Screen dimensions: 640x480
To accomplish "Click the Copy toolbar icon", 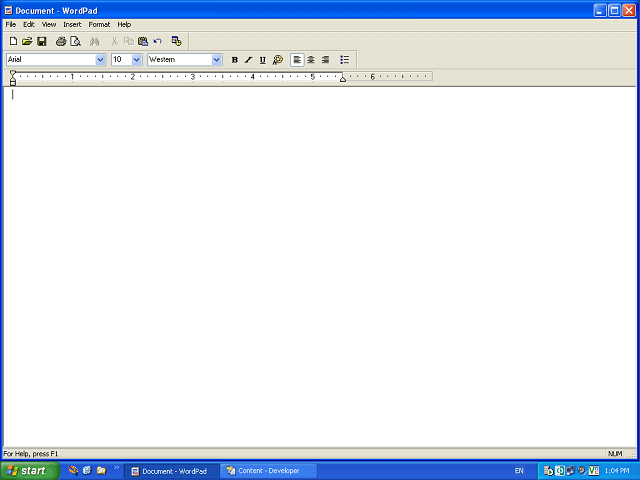I will click(x=129, y=41).
